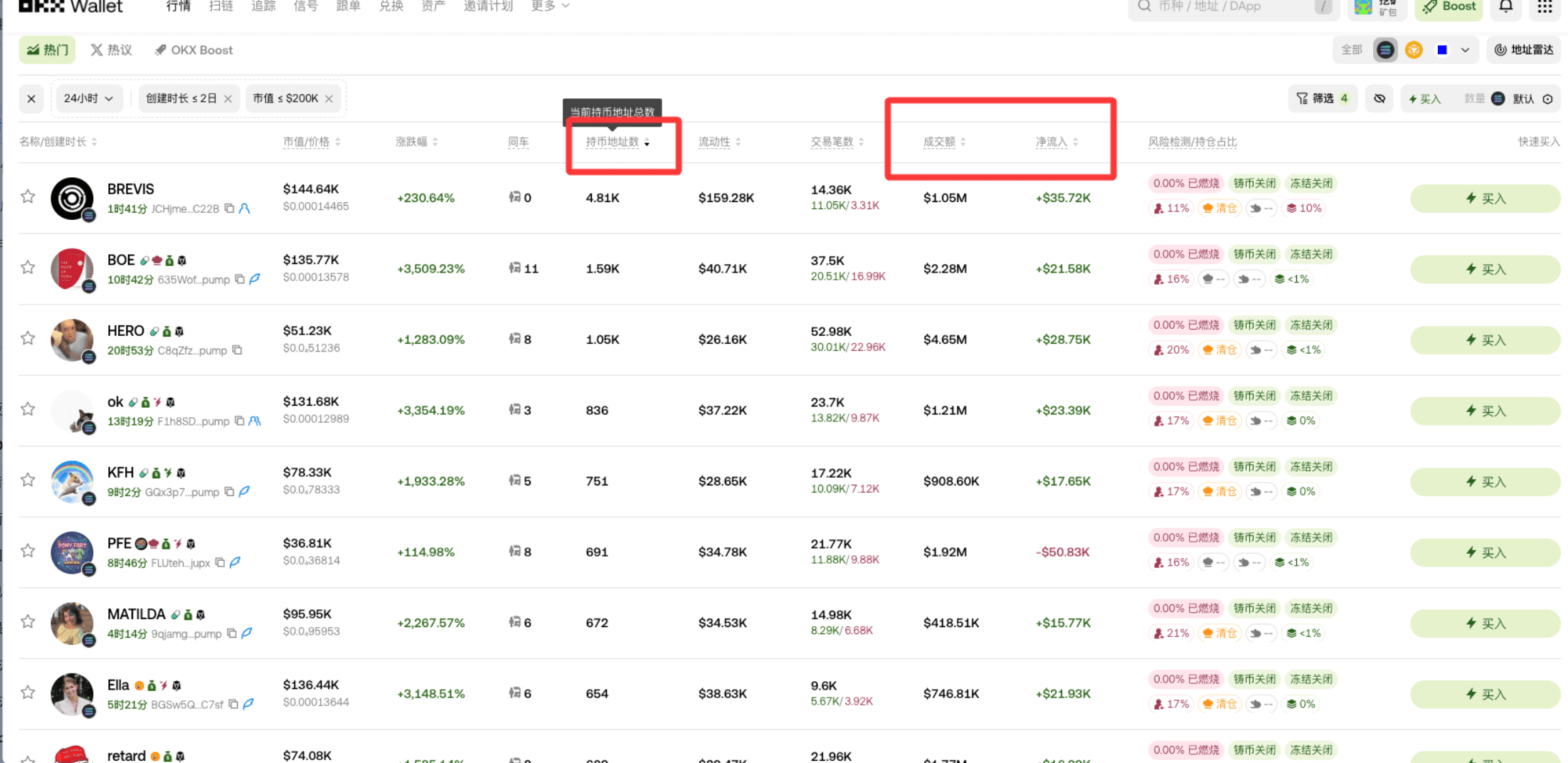Switch to the 热门 tab

tap(48, 50)
